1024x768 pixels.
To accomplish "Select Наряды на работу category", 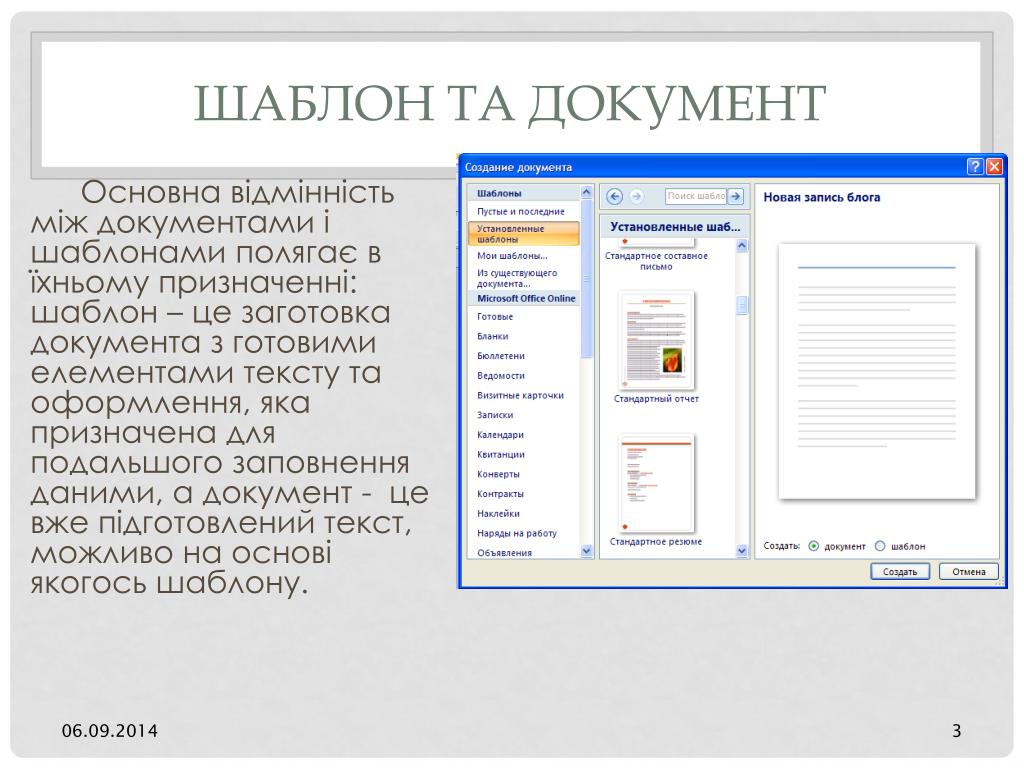I will [x=517, y=533].
